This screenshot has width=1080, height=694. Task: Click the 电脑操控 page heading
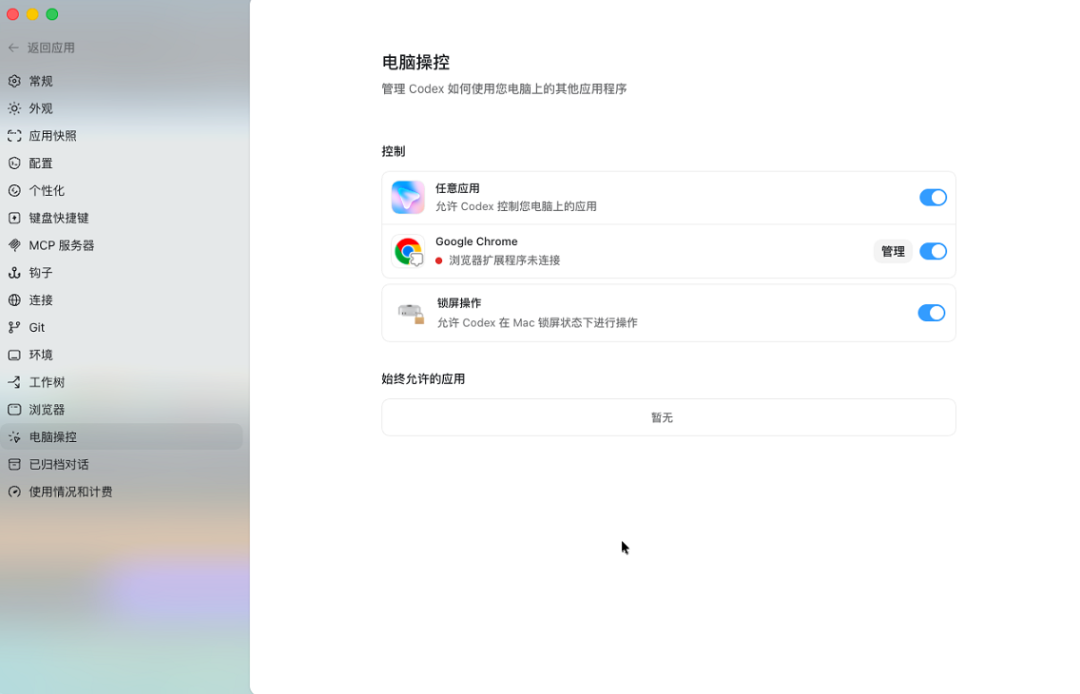(415, 62)
